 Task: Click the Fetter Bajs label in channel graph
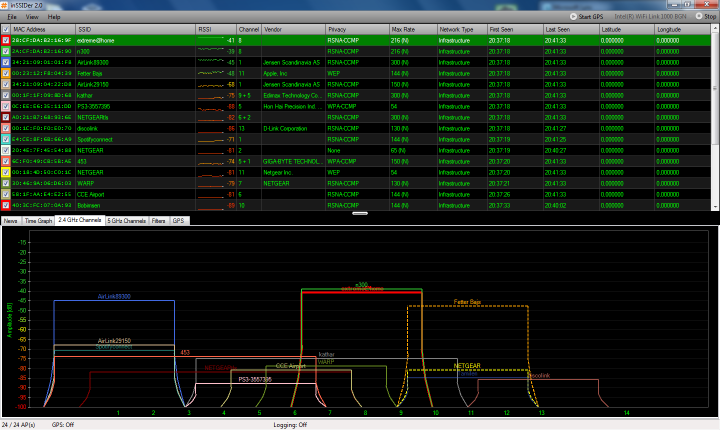pos(467,302)
